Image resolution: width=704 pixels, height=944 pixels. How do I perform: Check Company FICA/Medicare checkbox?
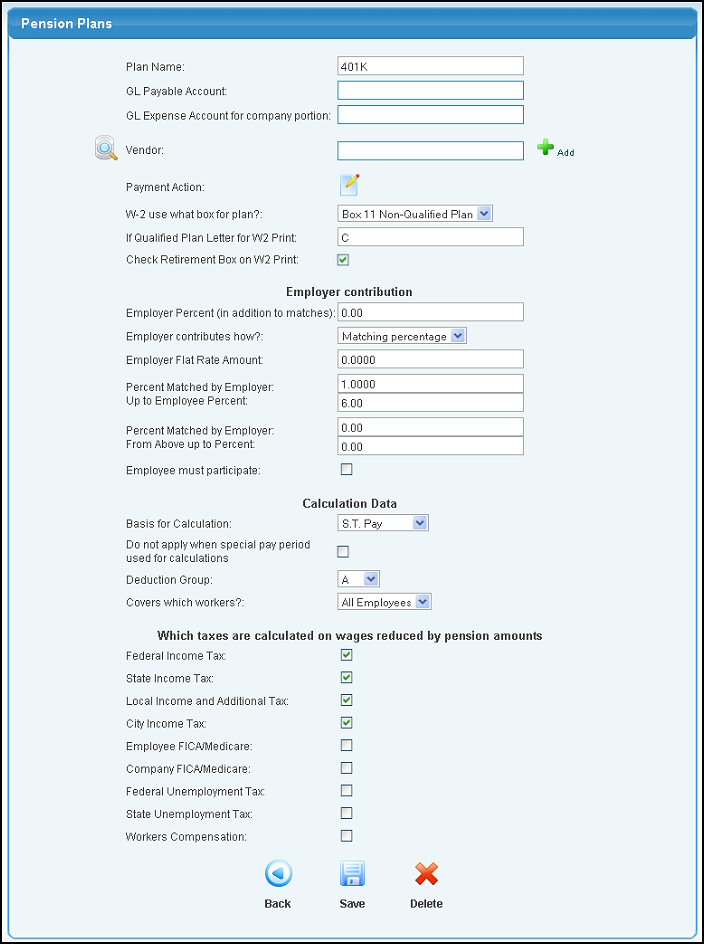[346, 768]
